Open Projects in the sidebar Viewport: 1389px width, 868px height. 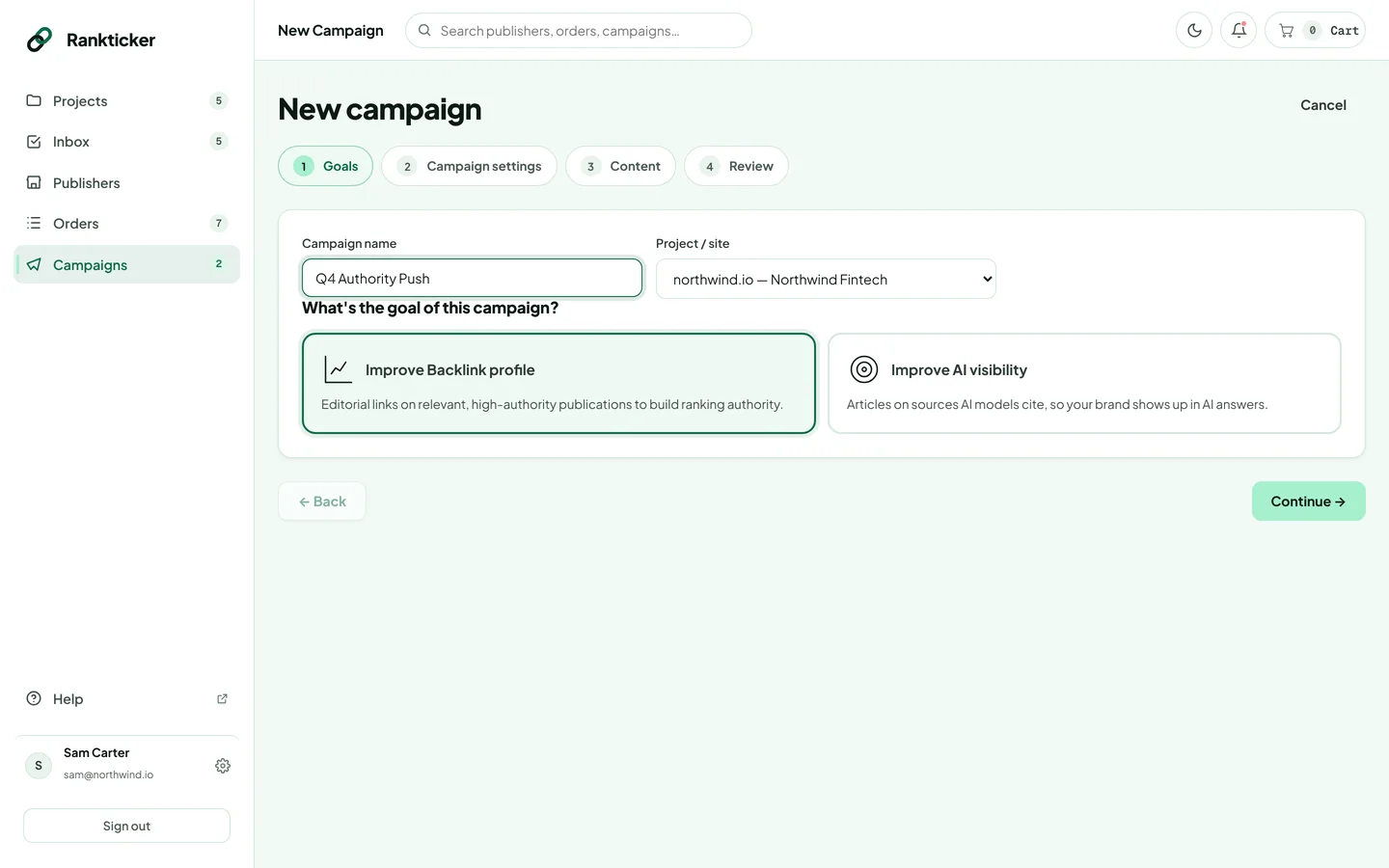[x=126, y=101]
